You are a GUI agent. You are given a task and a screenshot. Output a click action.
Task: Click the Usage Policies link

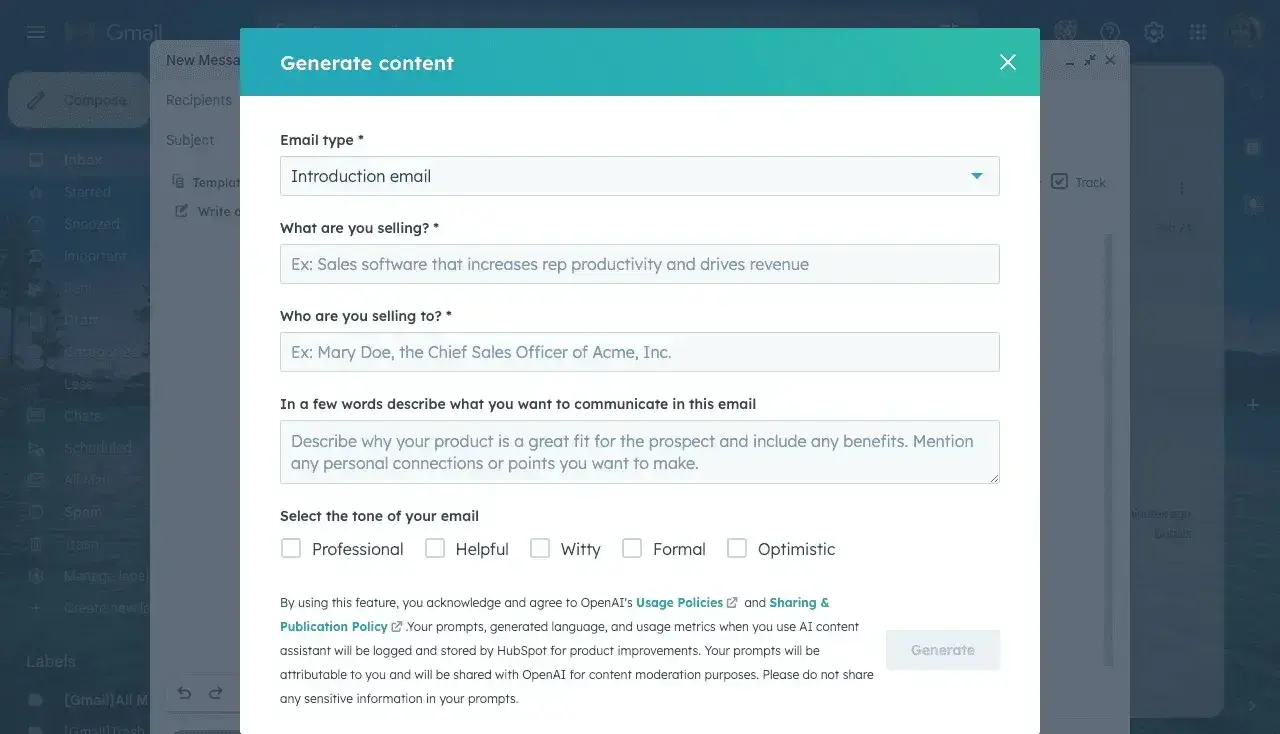tap(680, 602)
